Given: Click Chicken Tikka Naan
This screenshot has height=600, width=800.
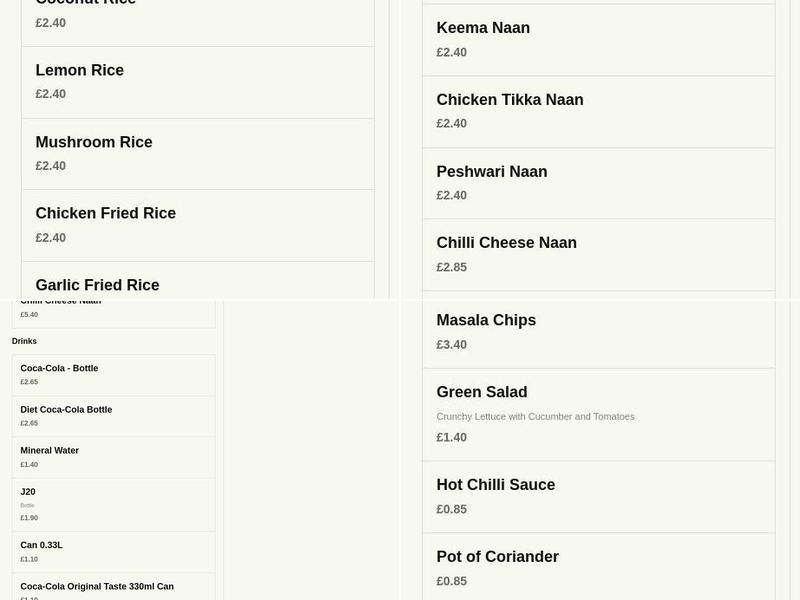Looking at the screenshot, I should coord(598,110).
